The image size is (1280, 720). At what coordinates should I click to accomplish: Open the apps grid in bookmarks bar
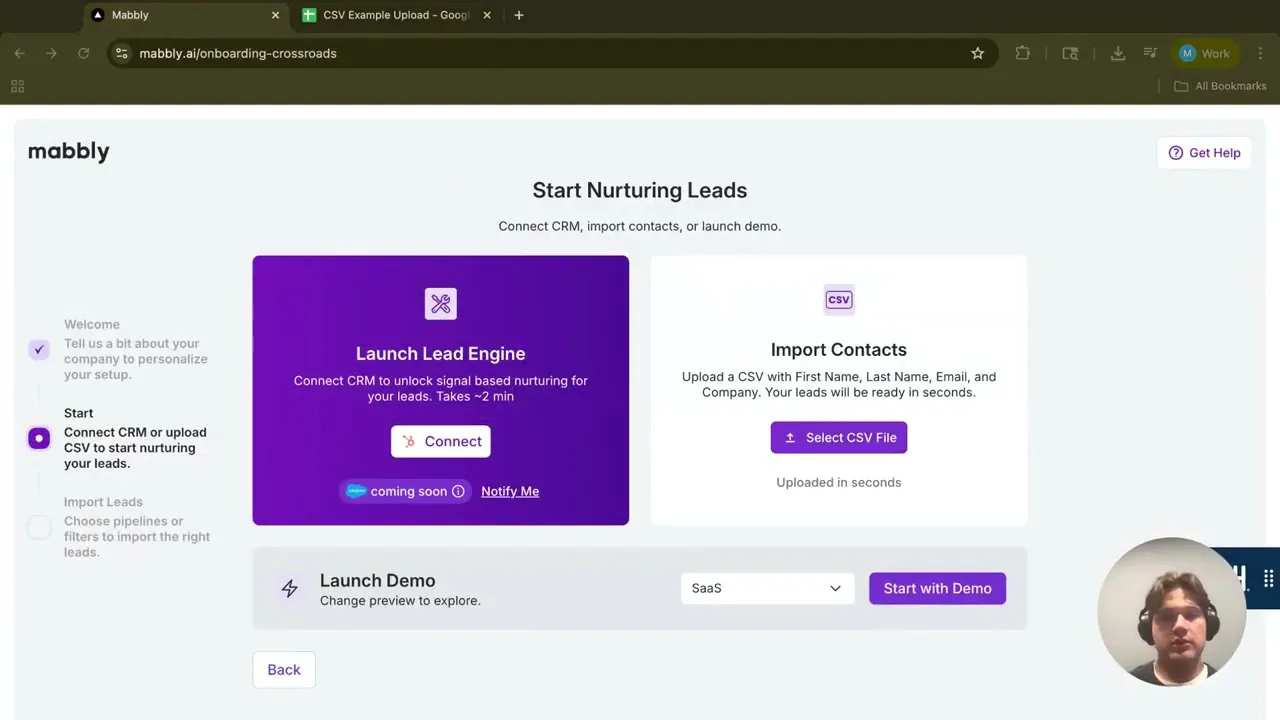(17, 86)
